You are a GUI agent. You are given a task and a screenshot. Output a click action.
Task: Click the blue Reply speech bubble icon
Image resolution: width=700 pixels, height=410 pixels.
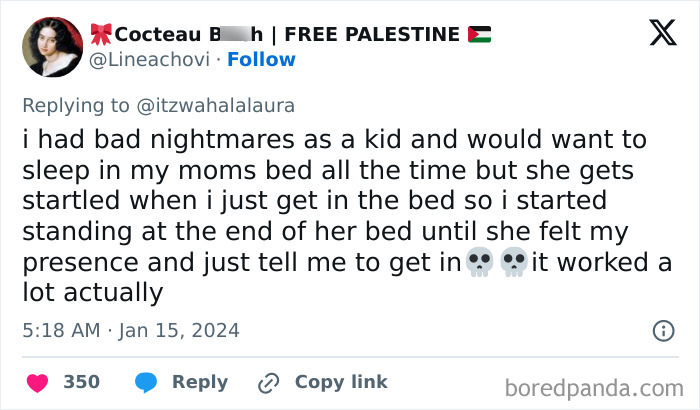[146, 383]
